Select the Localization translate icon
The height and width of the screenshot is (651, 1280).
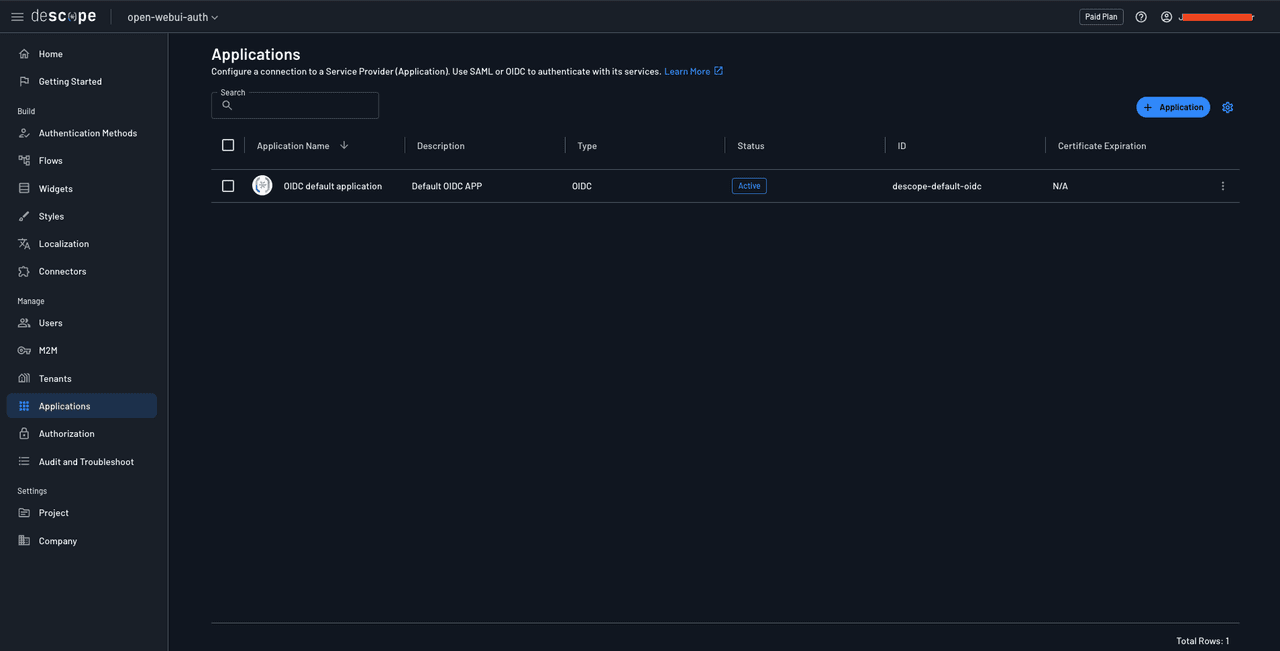click(x=24, y=244)
